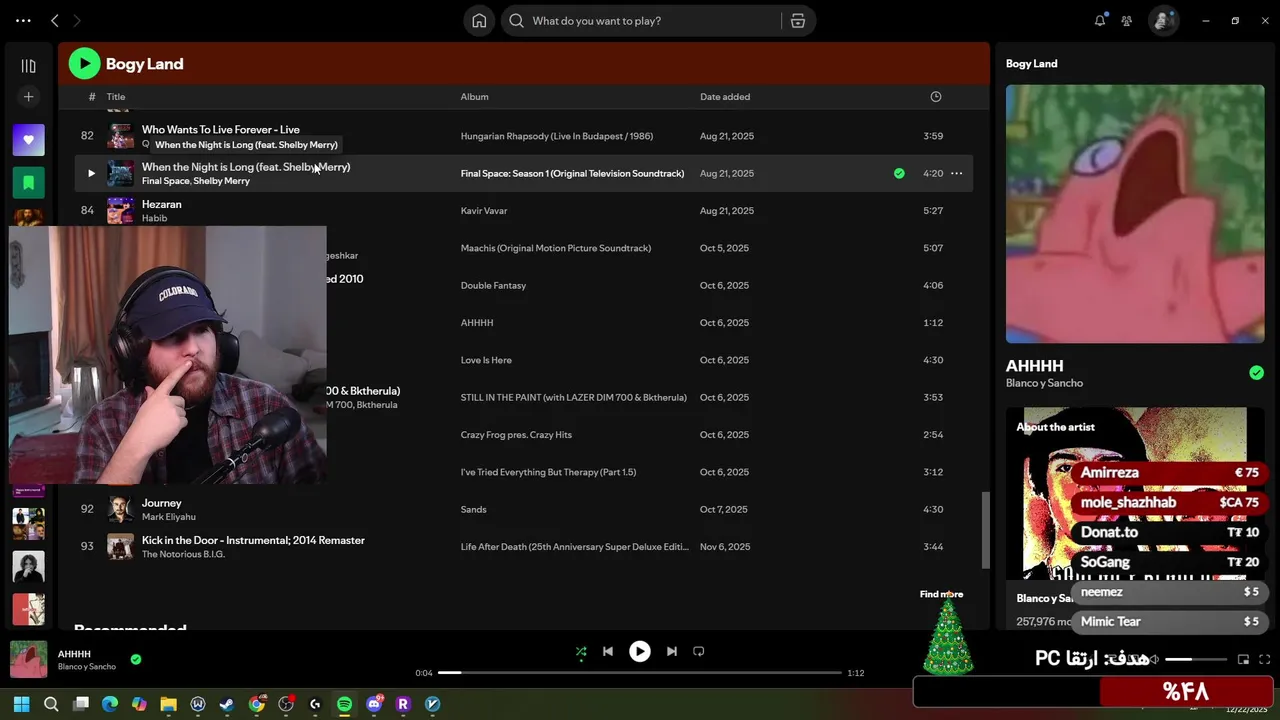Toggle green check on When the Night row
The width and height of the screenshot is (1280, 720).
pyautogui.click(x=899, y=173)
